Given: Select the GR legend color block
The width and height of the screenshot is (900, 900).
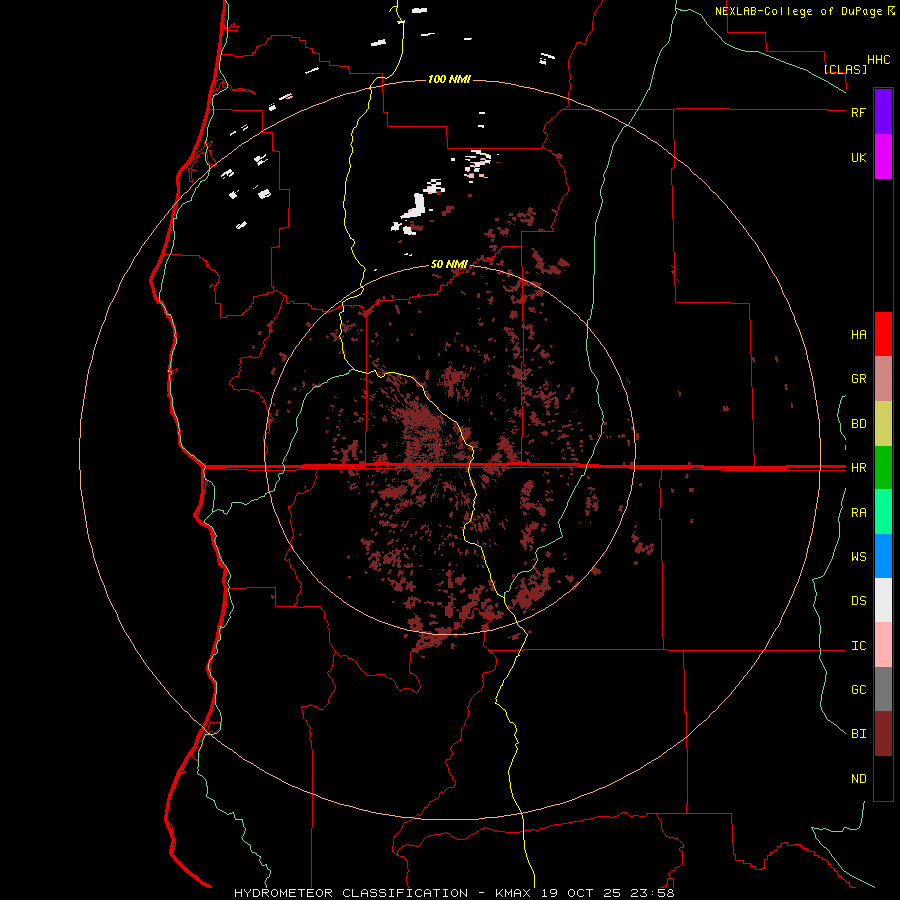Looking at the screenshot, I should click(883, 379).
